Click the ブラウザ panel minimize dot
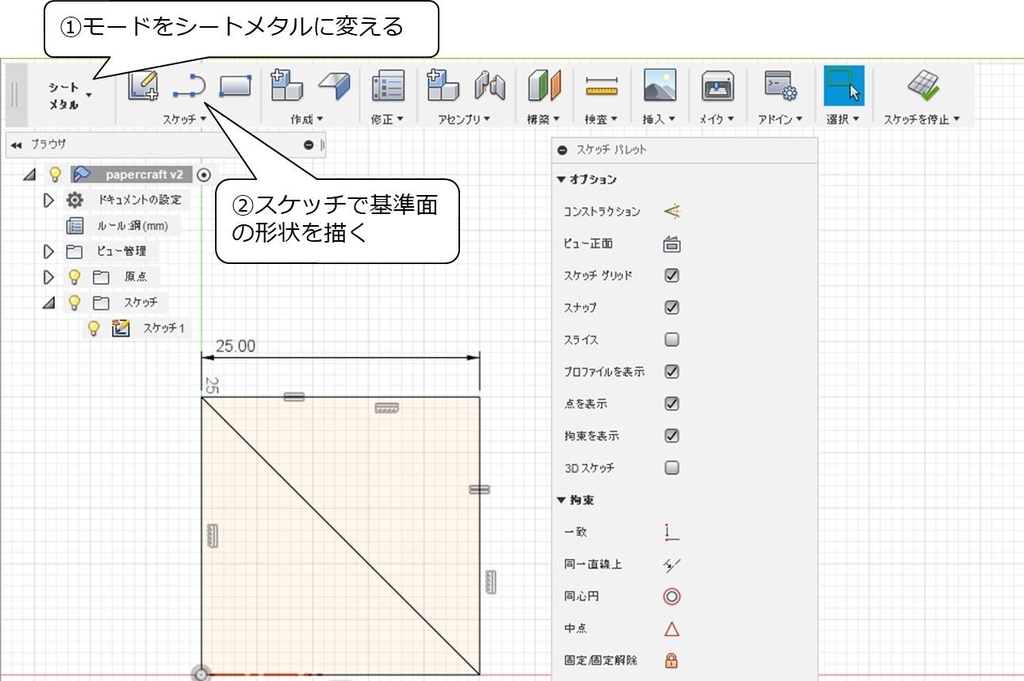The height and width of the screenshot is (681, 1024). point(309,145)
